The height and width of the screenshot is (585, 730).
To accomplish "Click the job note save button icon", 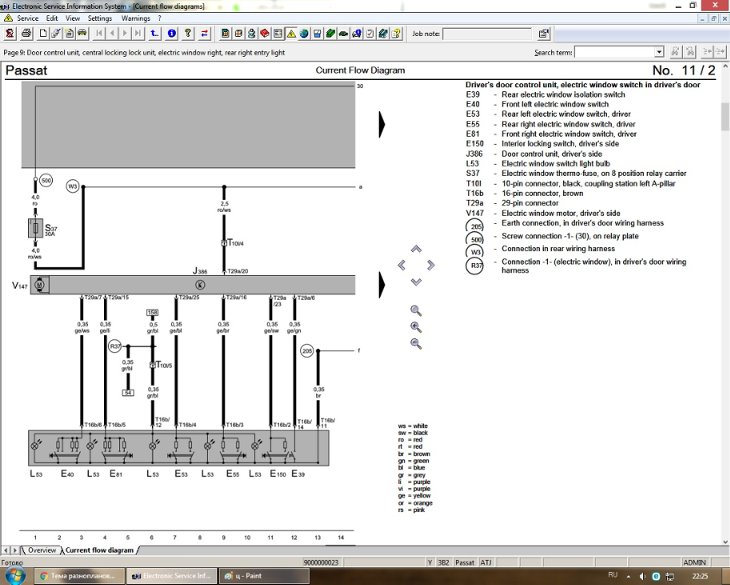I will [543, 34].
